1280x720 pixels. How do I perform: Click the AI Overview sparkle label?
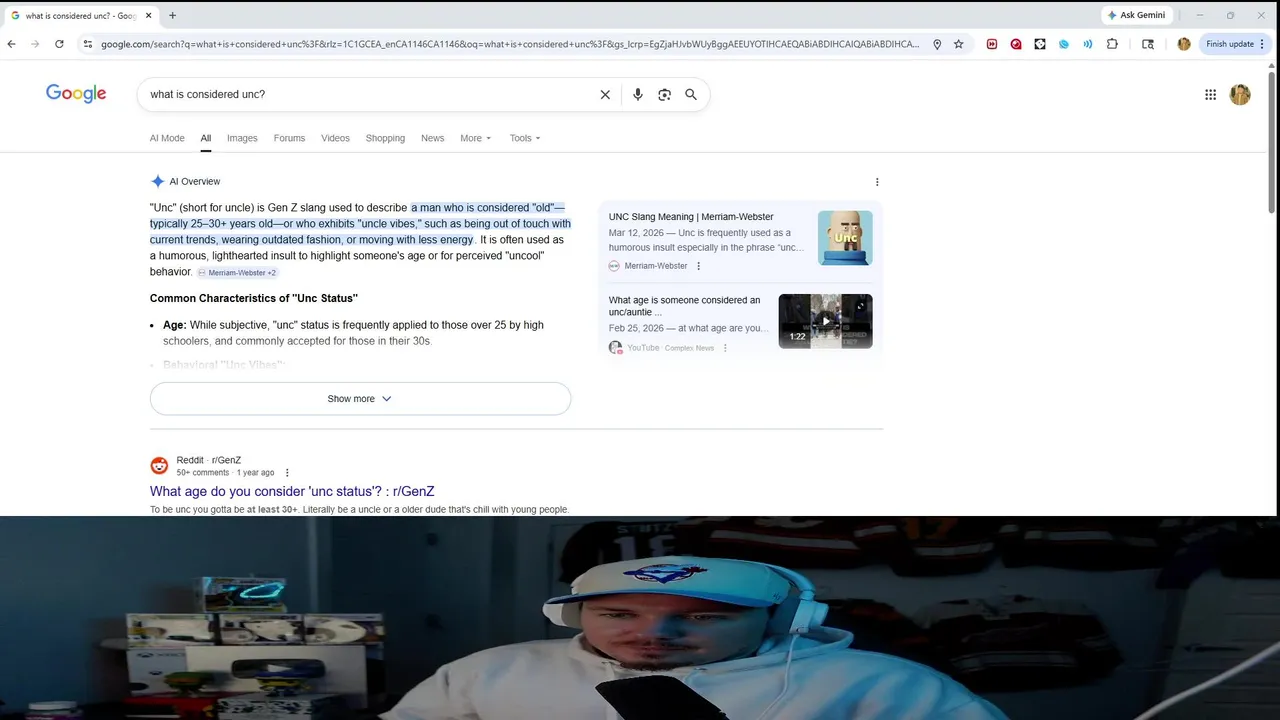(x=185, y=182)
